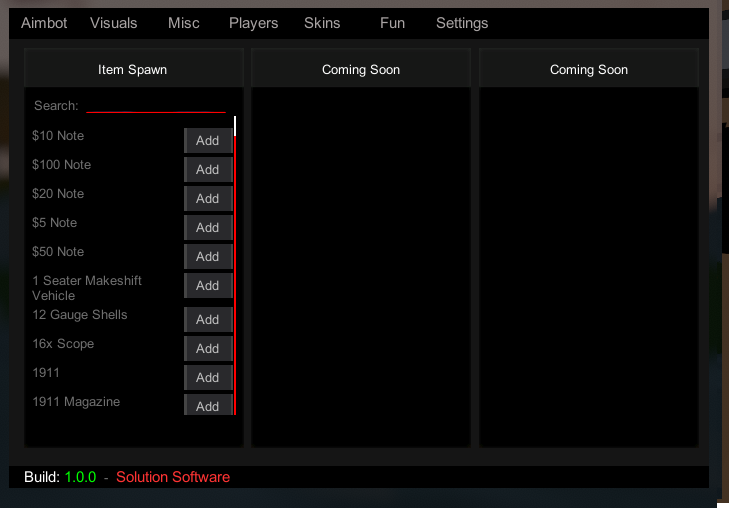Select the 1911 Magazine label

[x=76, y=402]
